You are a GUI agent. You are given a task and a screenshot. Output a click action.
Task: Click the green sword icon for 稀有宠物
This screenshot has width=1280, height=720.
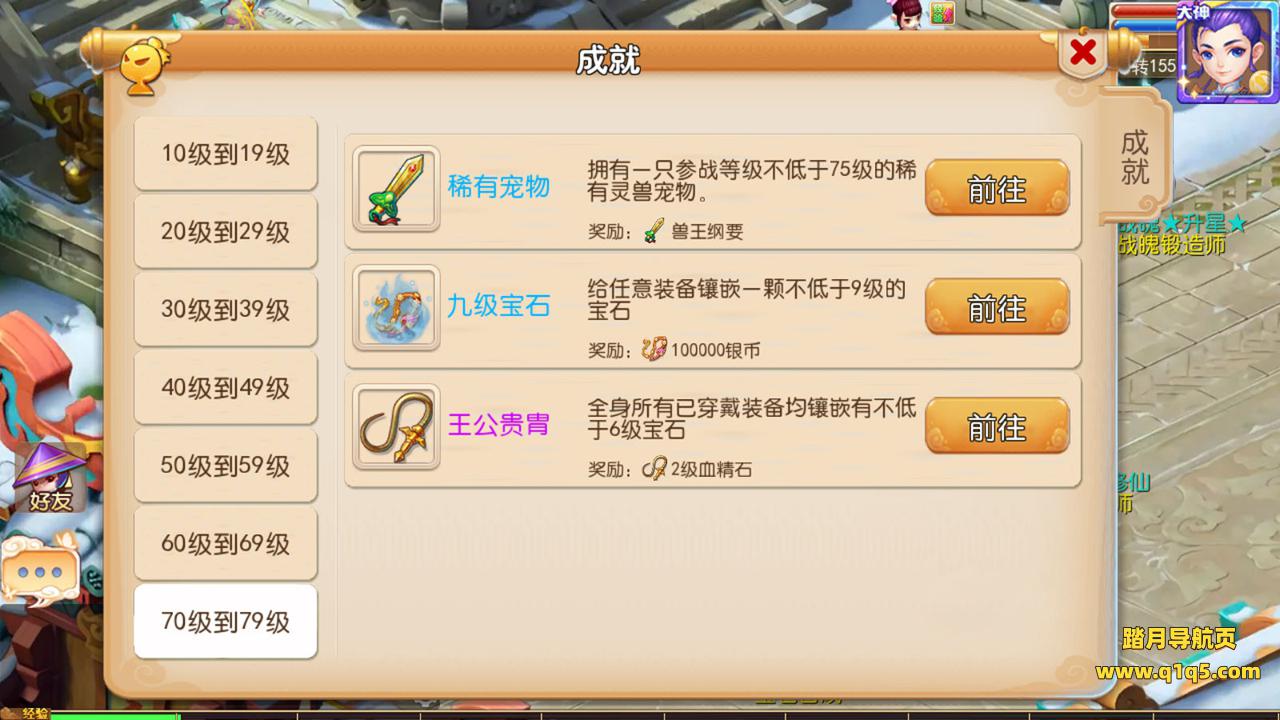tap(396, 189)
